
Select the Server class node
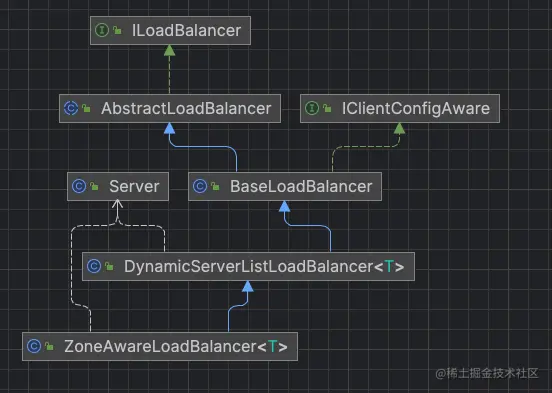[x=118, y=187]
